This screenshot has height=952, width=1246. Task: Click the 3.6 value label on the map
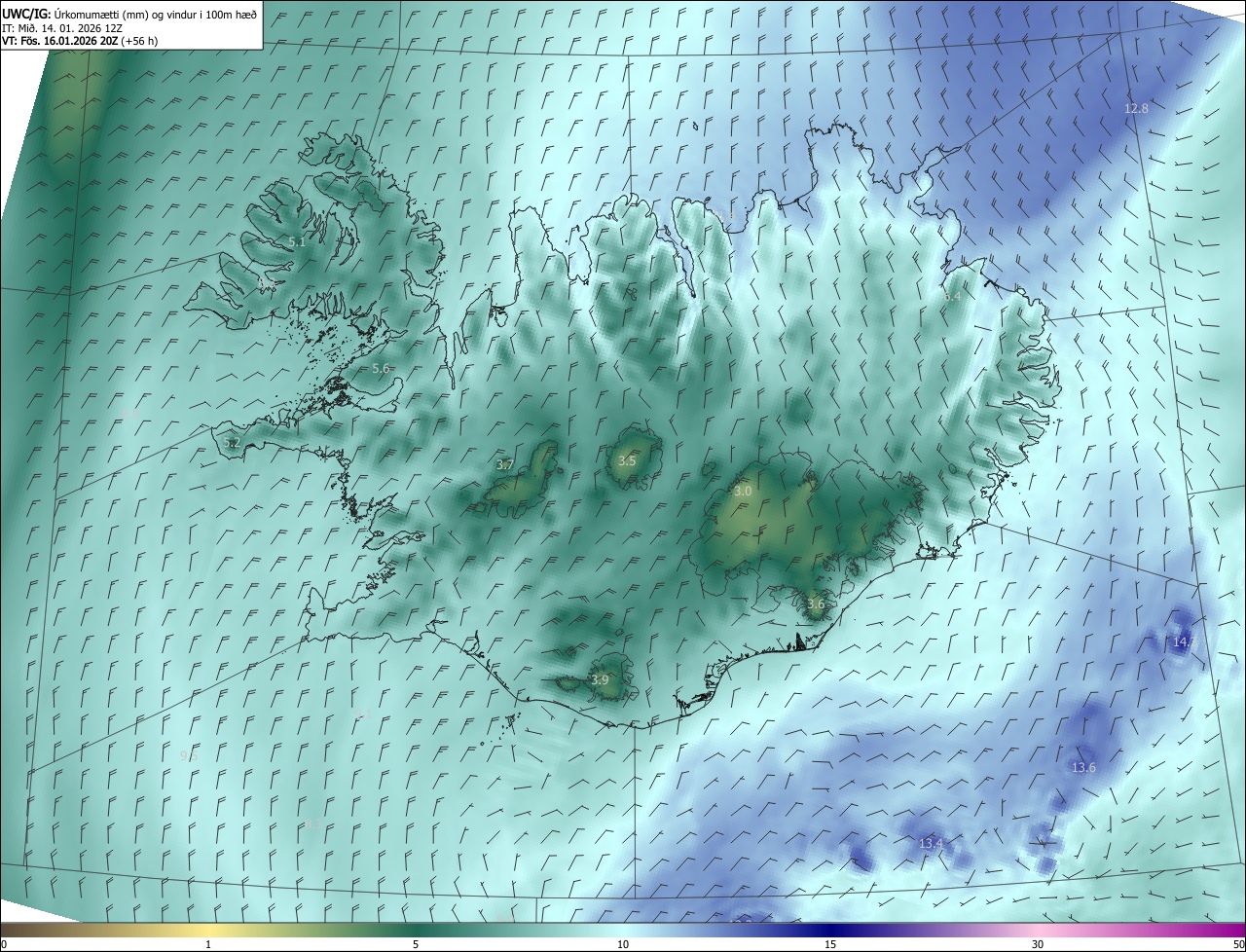816,604
